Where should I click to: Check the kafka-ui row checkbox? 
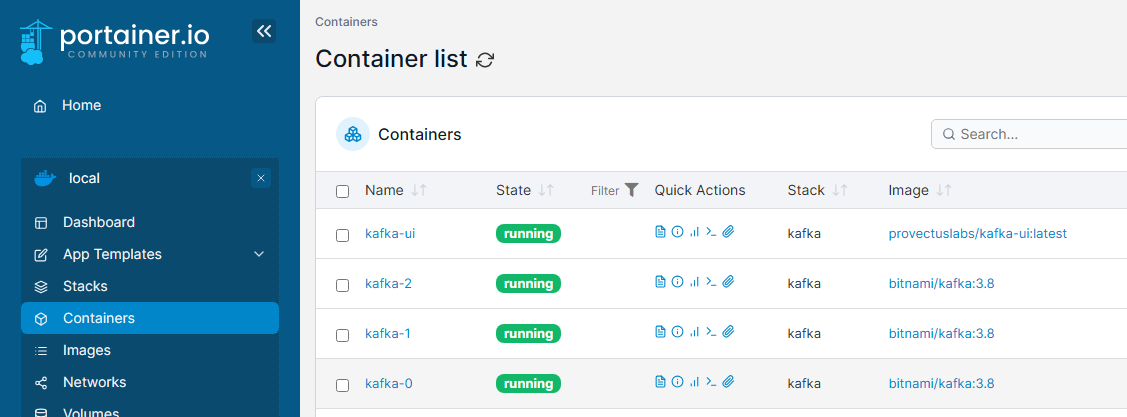point(343,235)
